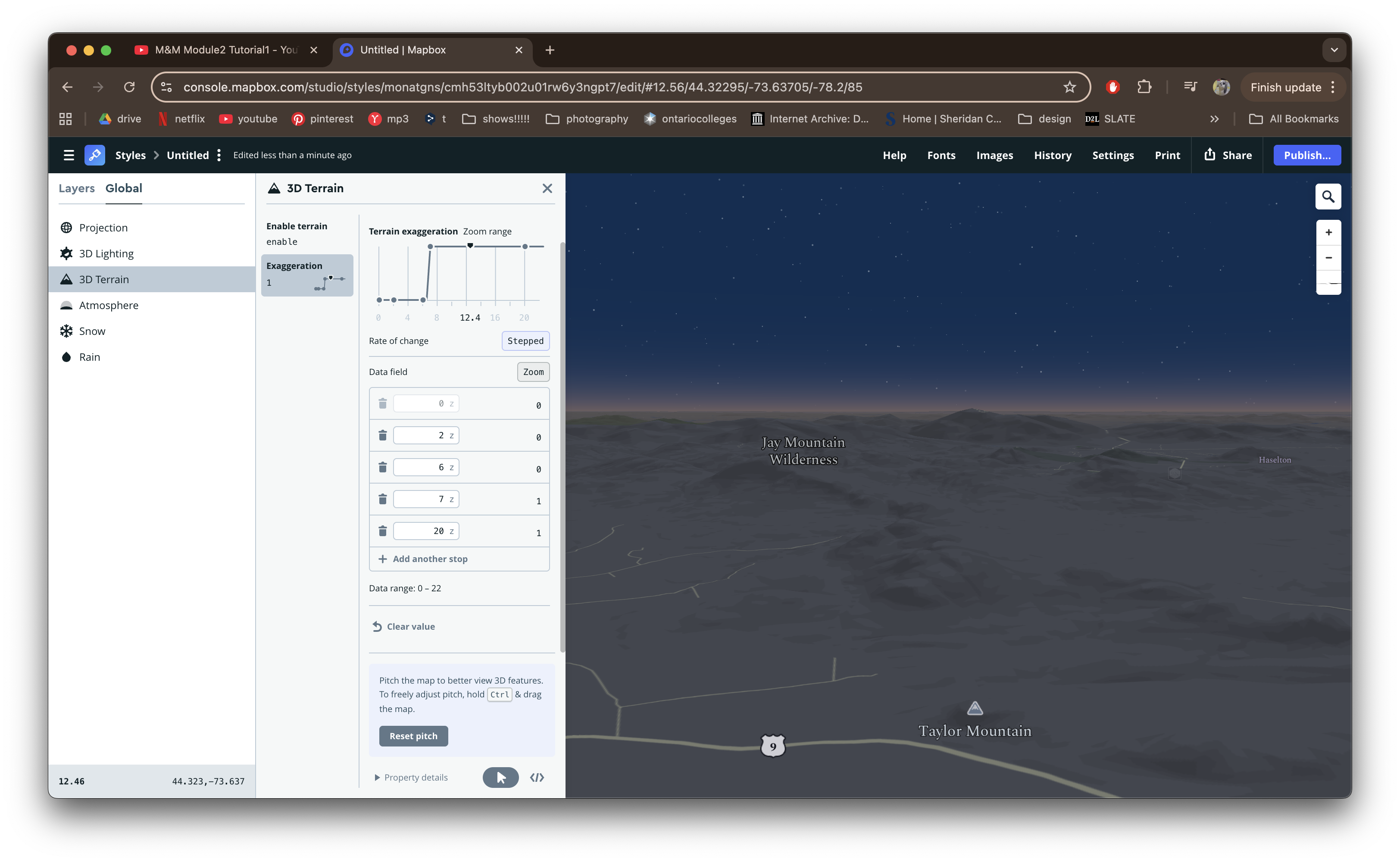Open the 3D Lighting panel

tap(106, 253)
